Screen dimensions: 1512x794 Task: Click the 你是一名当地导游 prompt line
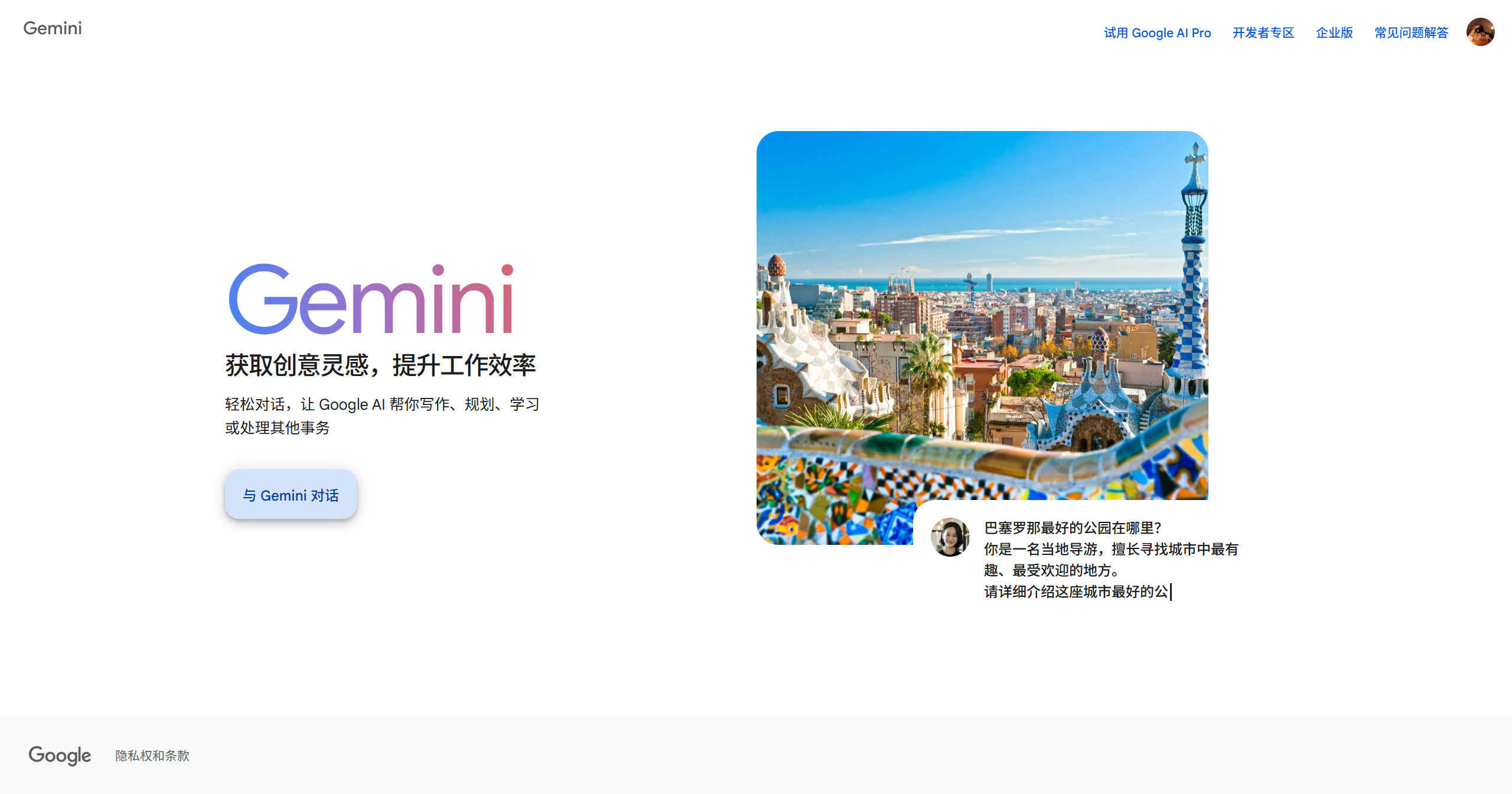(1110, 549)
